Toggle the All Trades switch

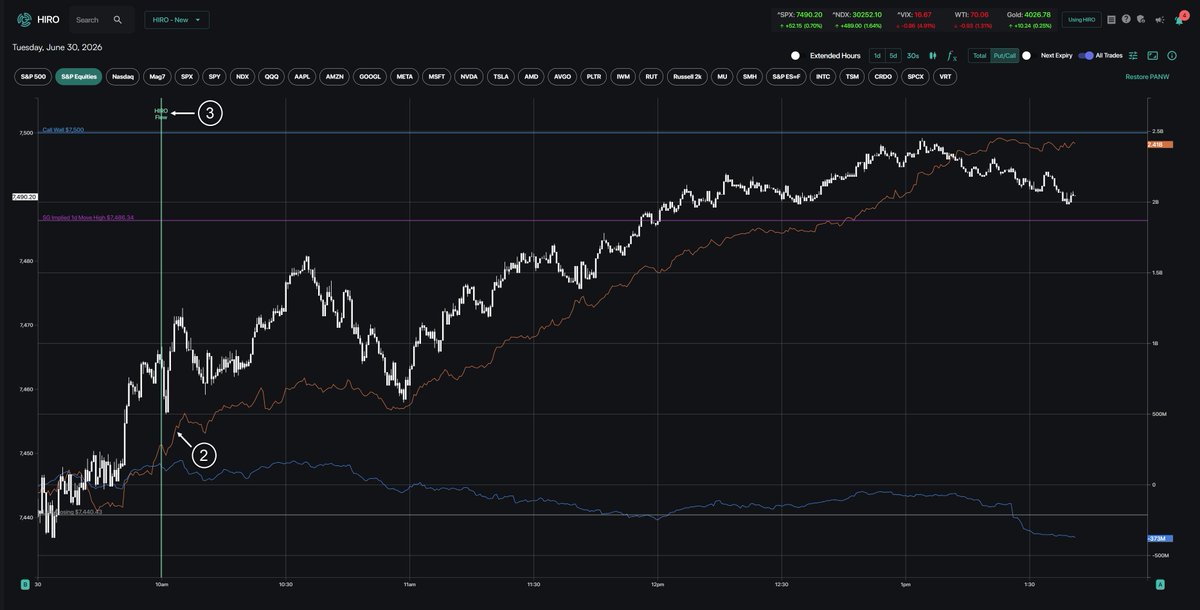(x=1086, y=56)
